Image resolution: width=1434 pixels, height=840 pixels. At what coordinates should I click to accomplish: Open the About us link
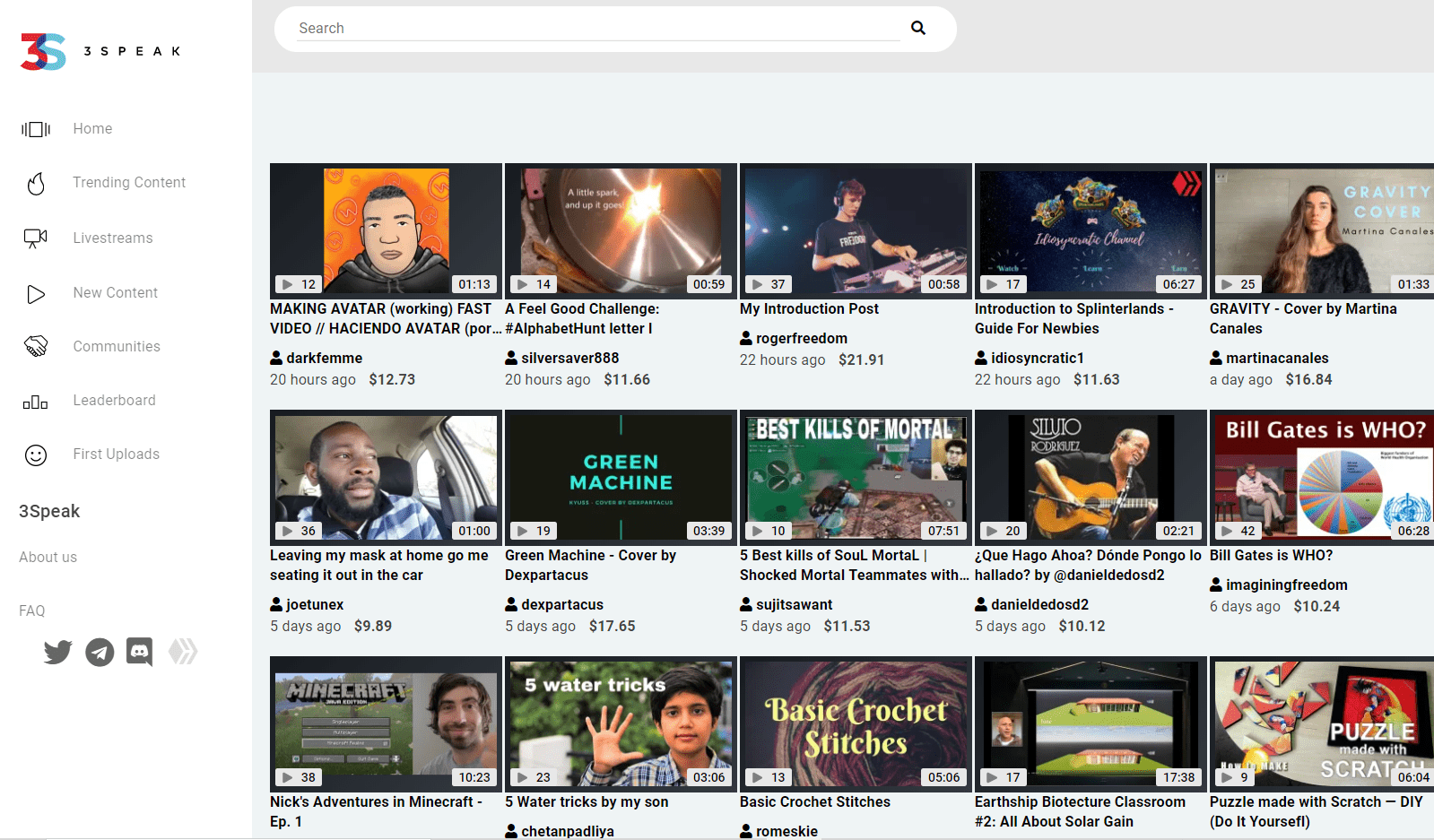click(48, 557)
